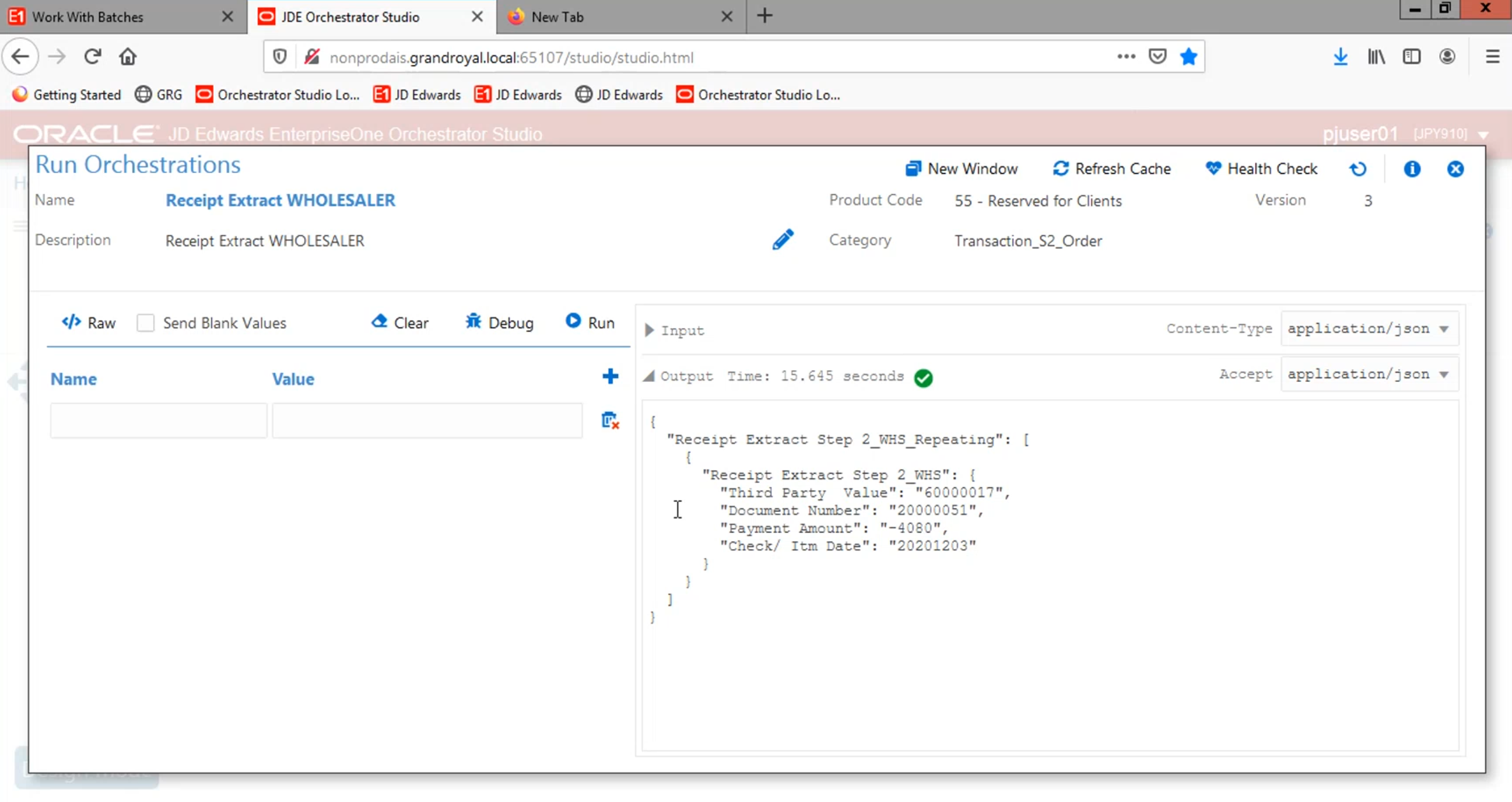Viewport: 1512px width, 802px height.
Task: Edit description with the pencil icon
Action: pyautogui.click(x=782, y=240)
